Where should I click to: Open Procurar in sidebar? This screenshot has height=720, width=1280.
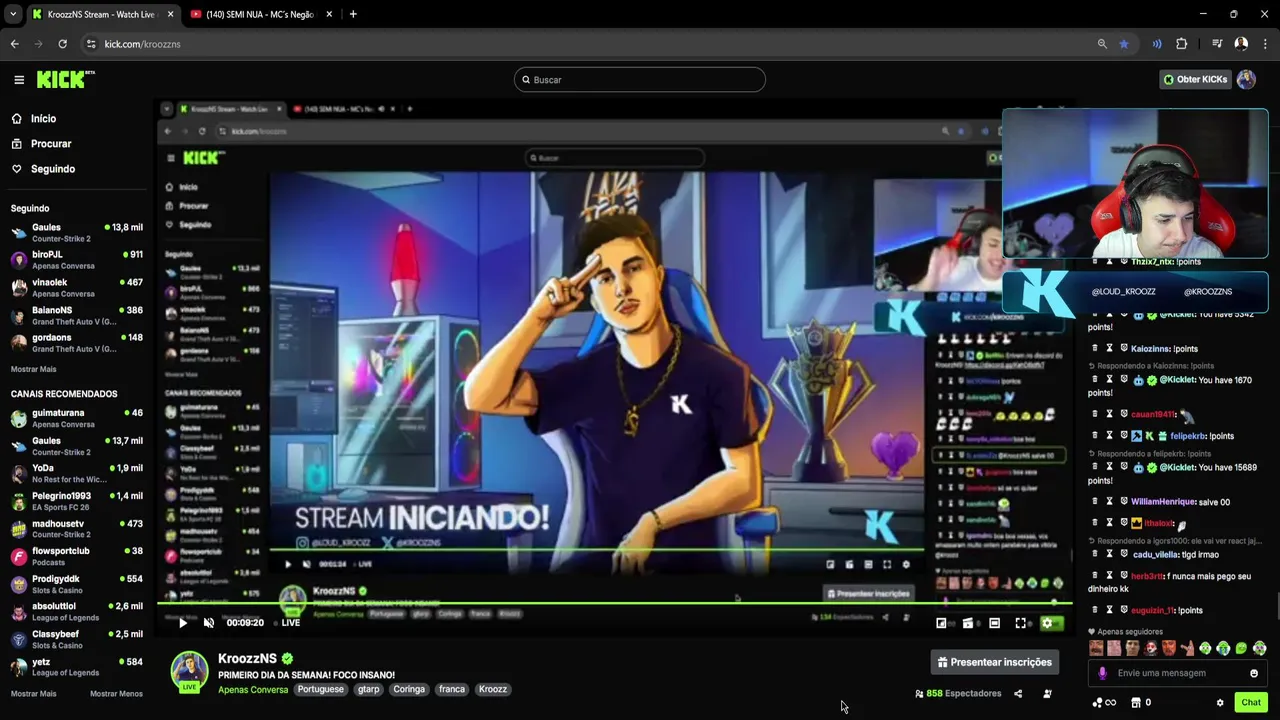point(41,144)
